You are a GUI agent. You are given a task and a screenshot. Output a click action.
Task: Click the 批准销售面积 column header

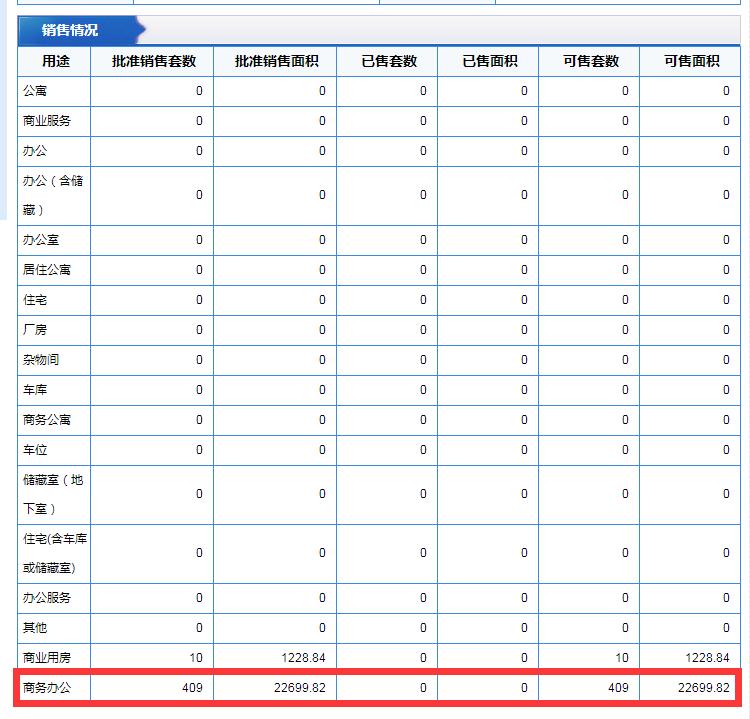(x=276, y=61)
